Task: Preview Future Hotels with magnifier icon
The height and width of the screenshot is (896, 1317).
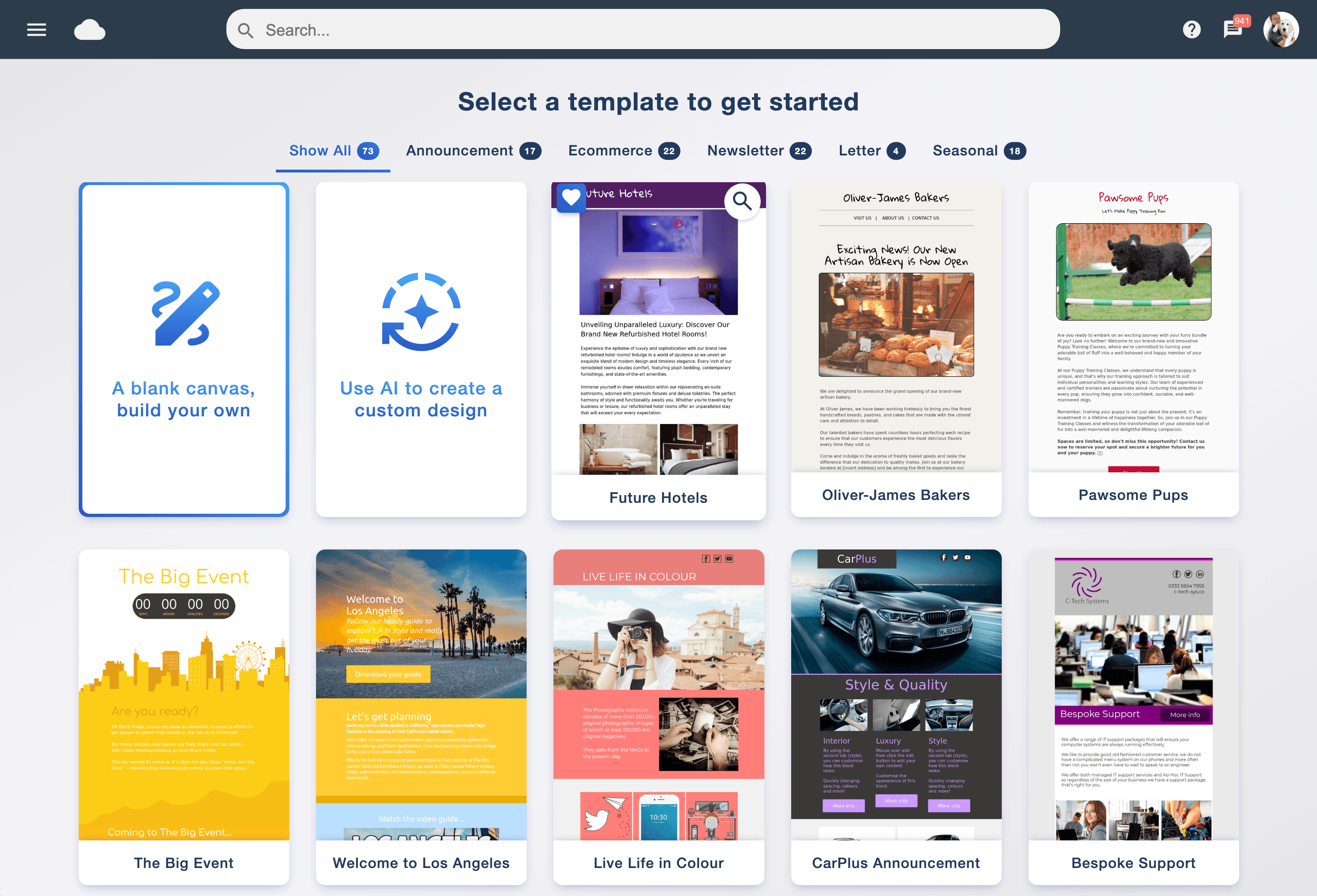Action: [742, 200]
